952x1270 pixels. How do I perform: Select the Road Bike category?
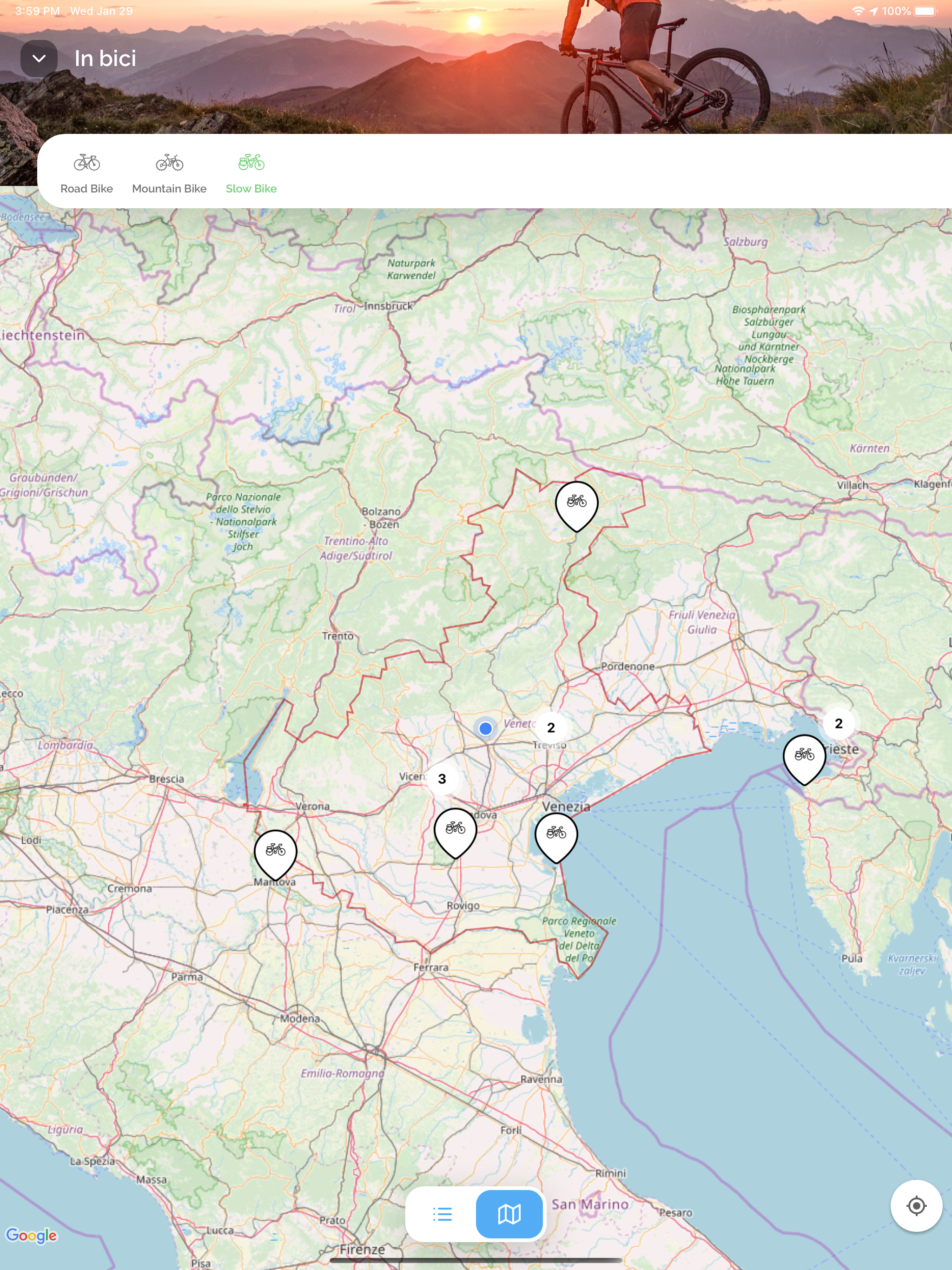87,188
